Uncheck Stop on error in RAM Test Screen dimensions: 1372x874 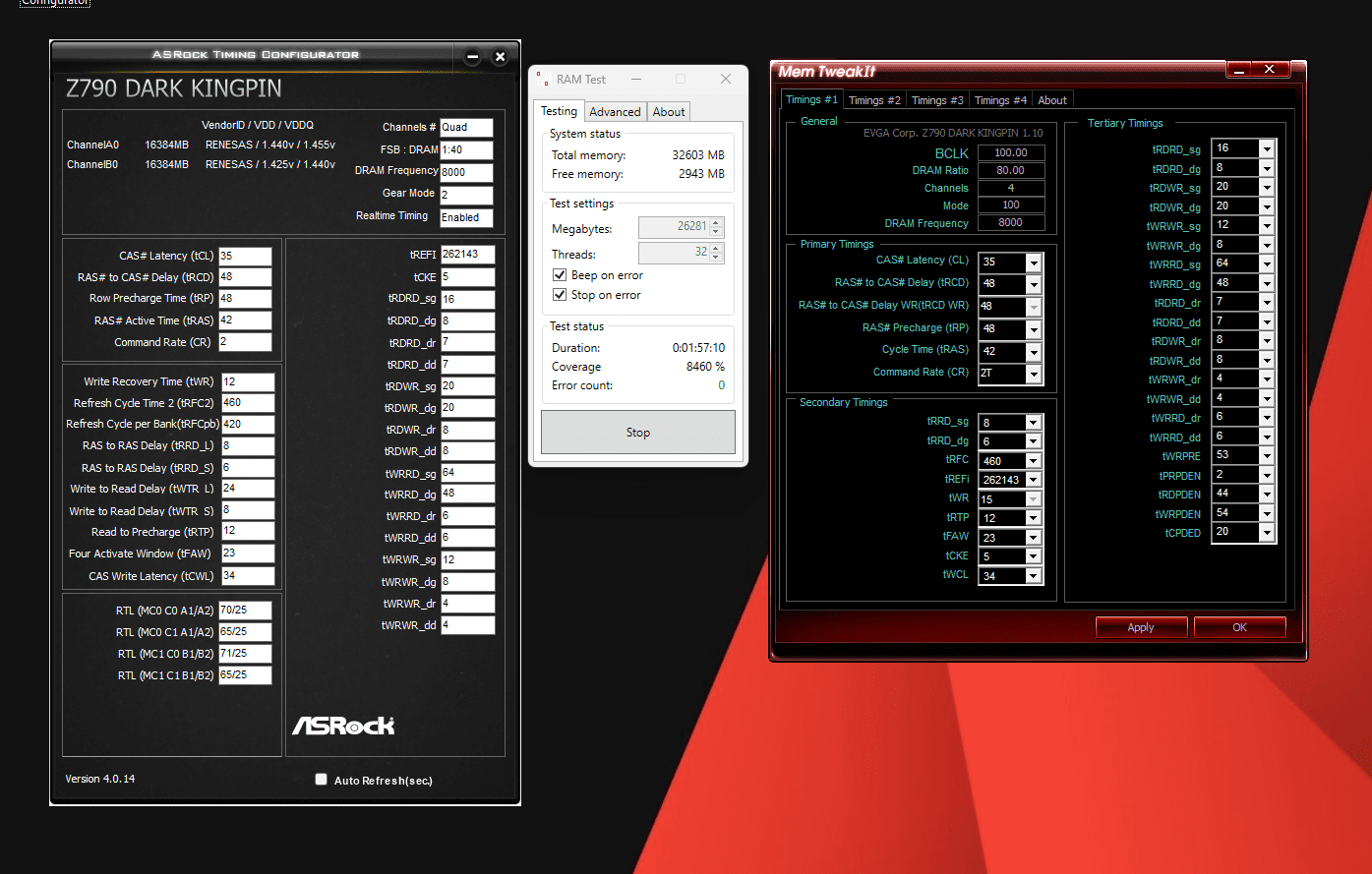(x=559, y=295)
